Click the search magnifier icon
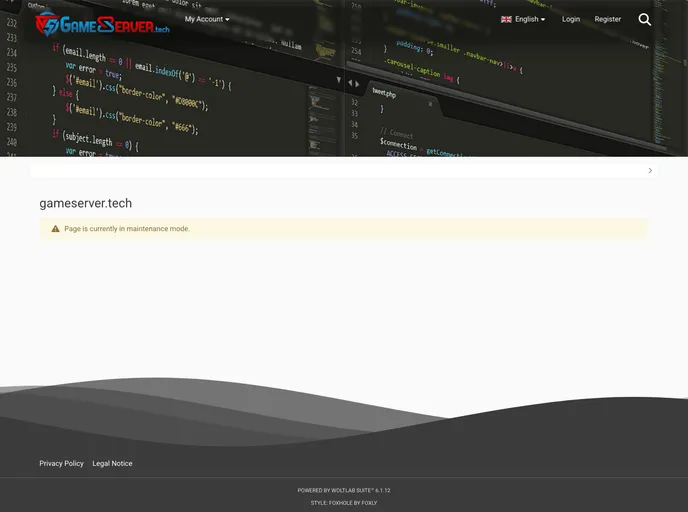 point(644,19)
